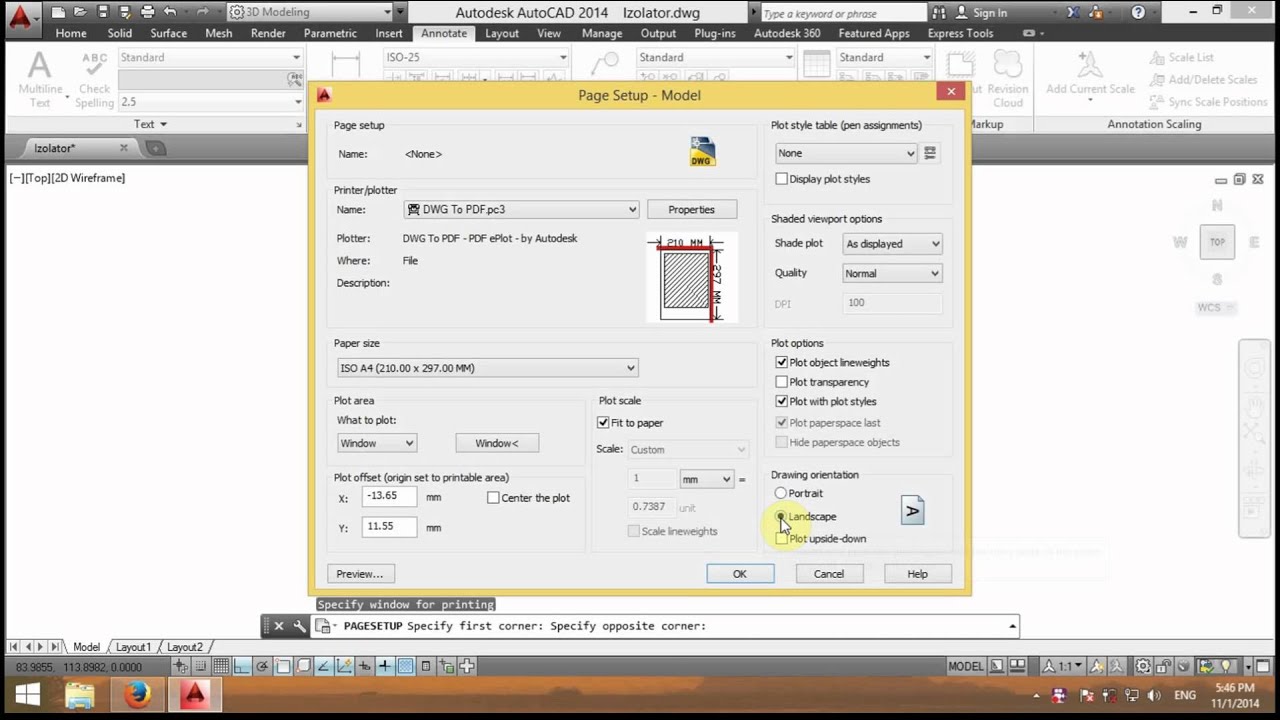The image size is (1280, 720).
Task: Click the Open file icon in quick access toolbar
Action: click(x=80, y=12)
